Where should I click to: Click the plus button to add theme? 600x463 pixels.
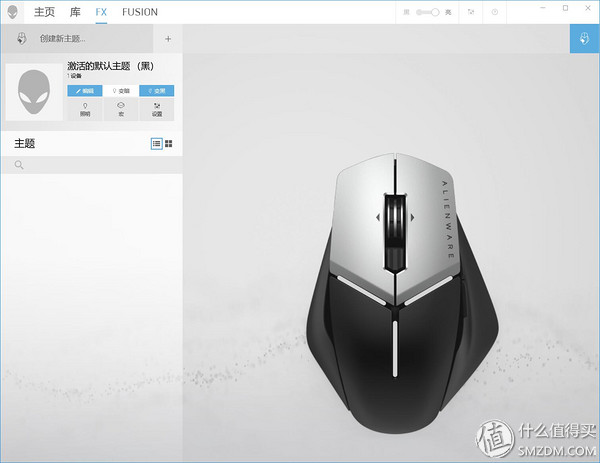(x=168, y=39)
